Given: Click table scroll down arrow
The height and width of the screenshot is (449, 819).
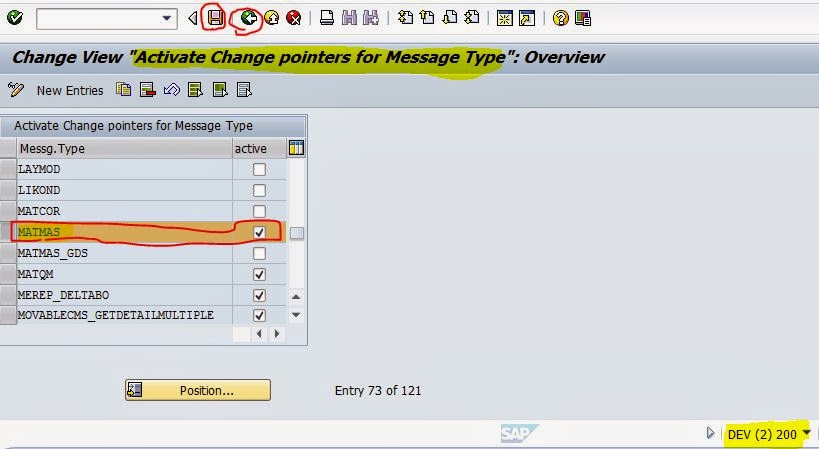Looking at the screenshot, I should coord(296,315).
